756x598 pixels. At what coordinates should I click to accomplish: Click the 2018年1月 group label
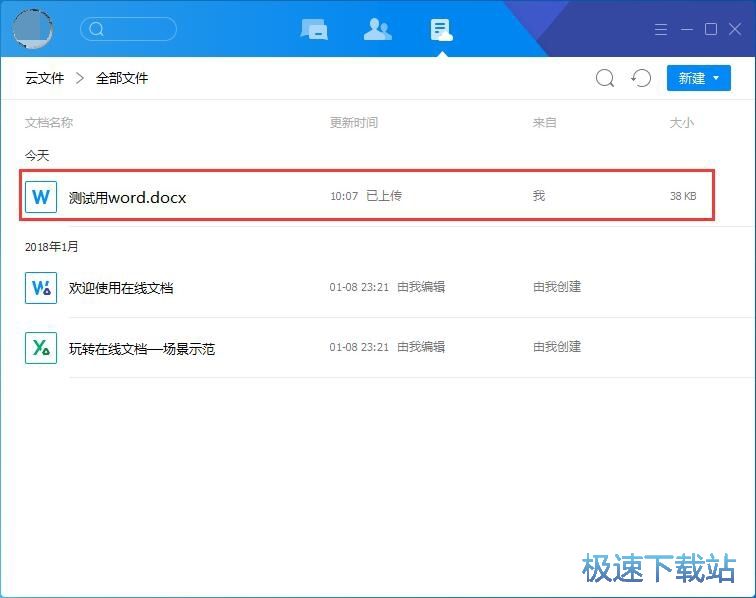pos(52,247)
